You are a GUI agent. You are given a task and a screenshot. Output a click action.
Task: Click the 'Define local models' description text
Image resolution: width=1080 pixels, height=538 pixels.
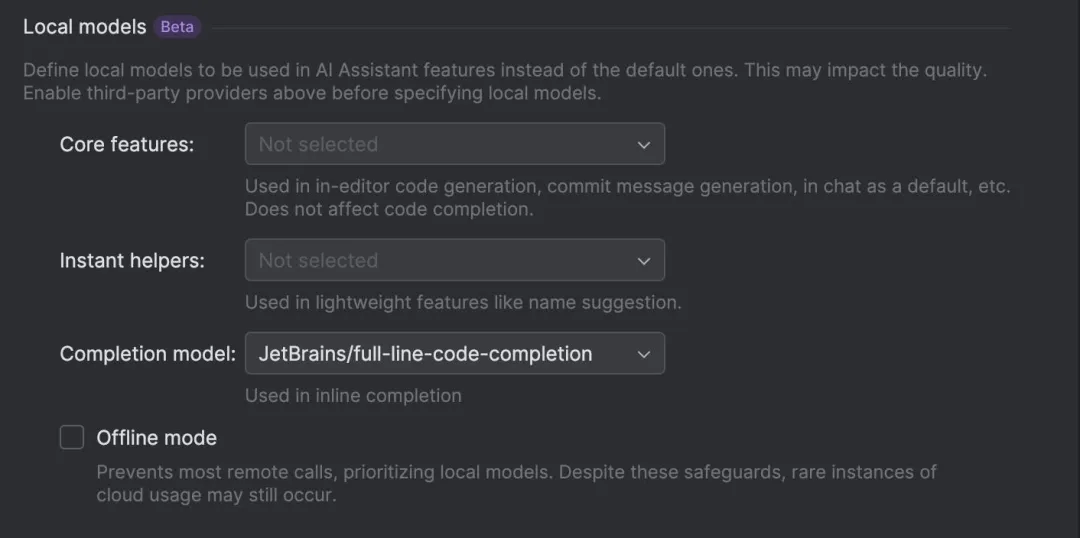pos(506,81)
